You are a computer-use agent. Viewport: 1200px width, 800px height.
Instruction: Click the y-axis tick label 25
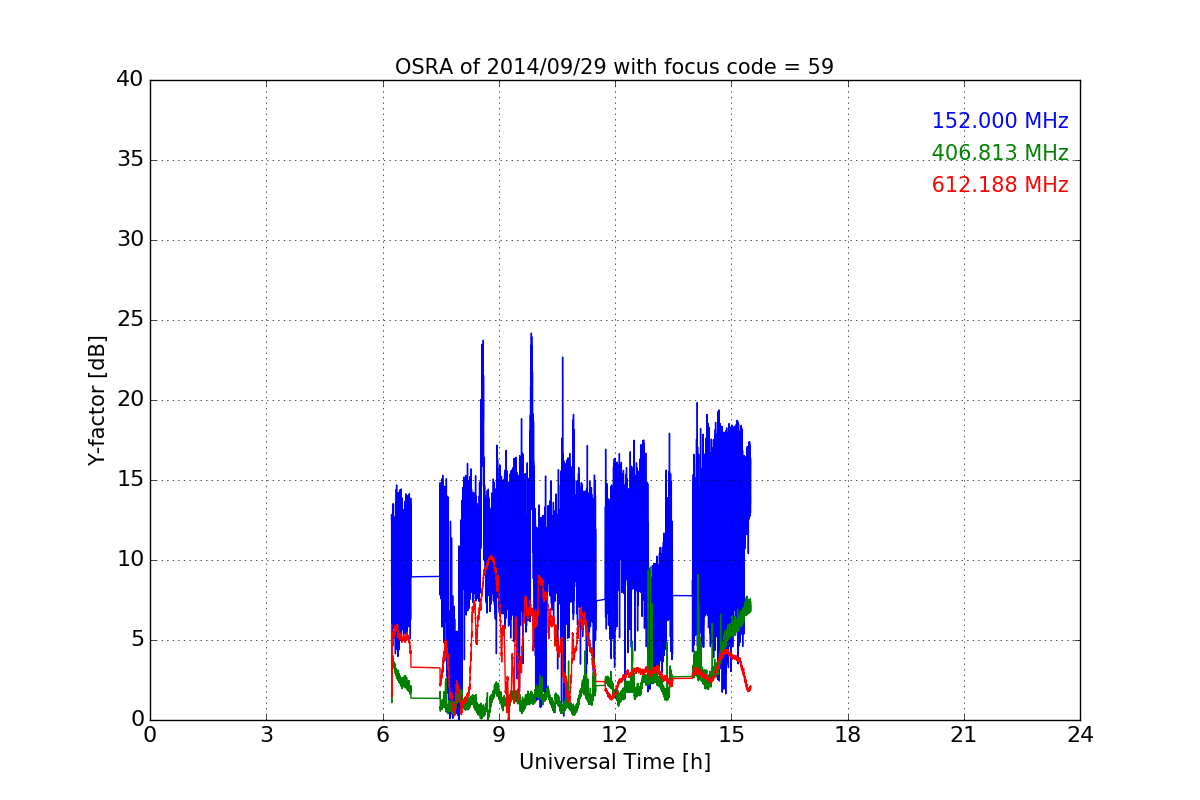pos(130,320)
